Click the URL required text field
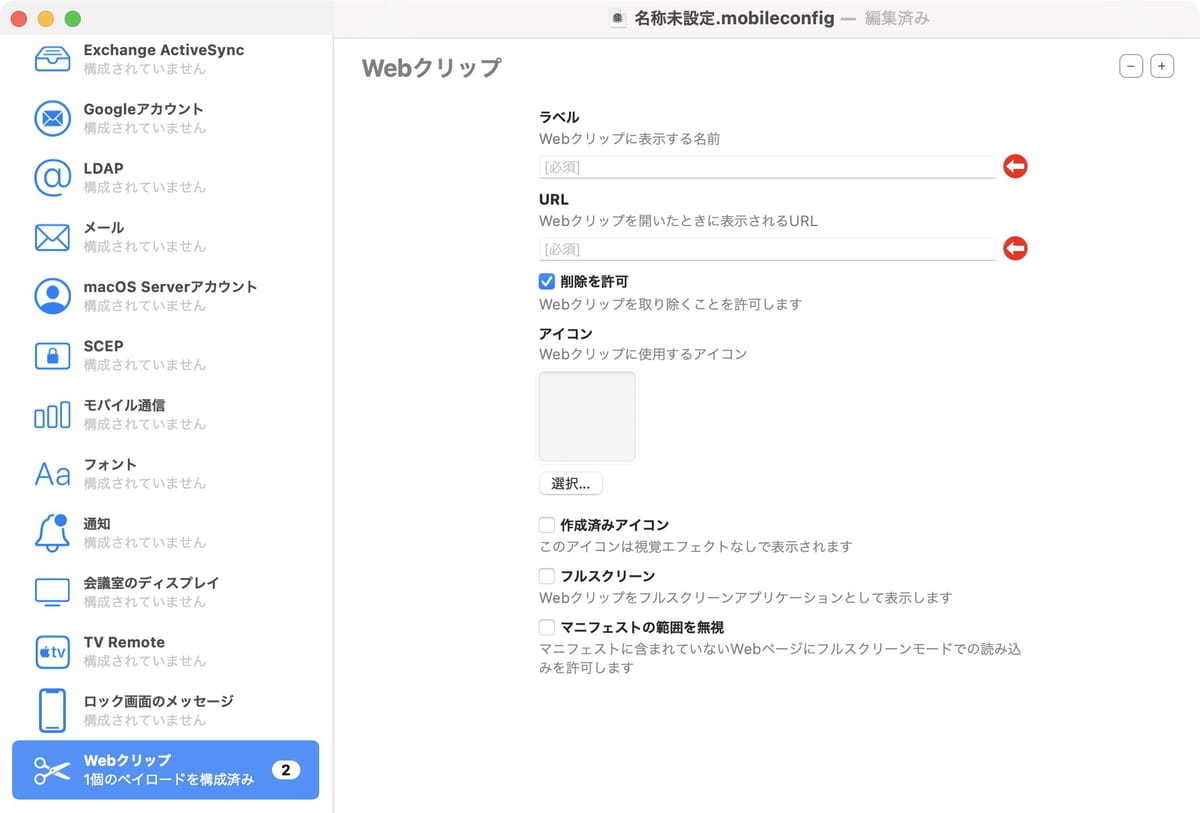Viewport: 1200px width, 813px height. pyautogui.click(x=768, y=249)
